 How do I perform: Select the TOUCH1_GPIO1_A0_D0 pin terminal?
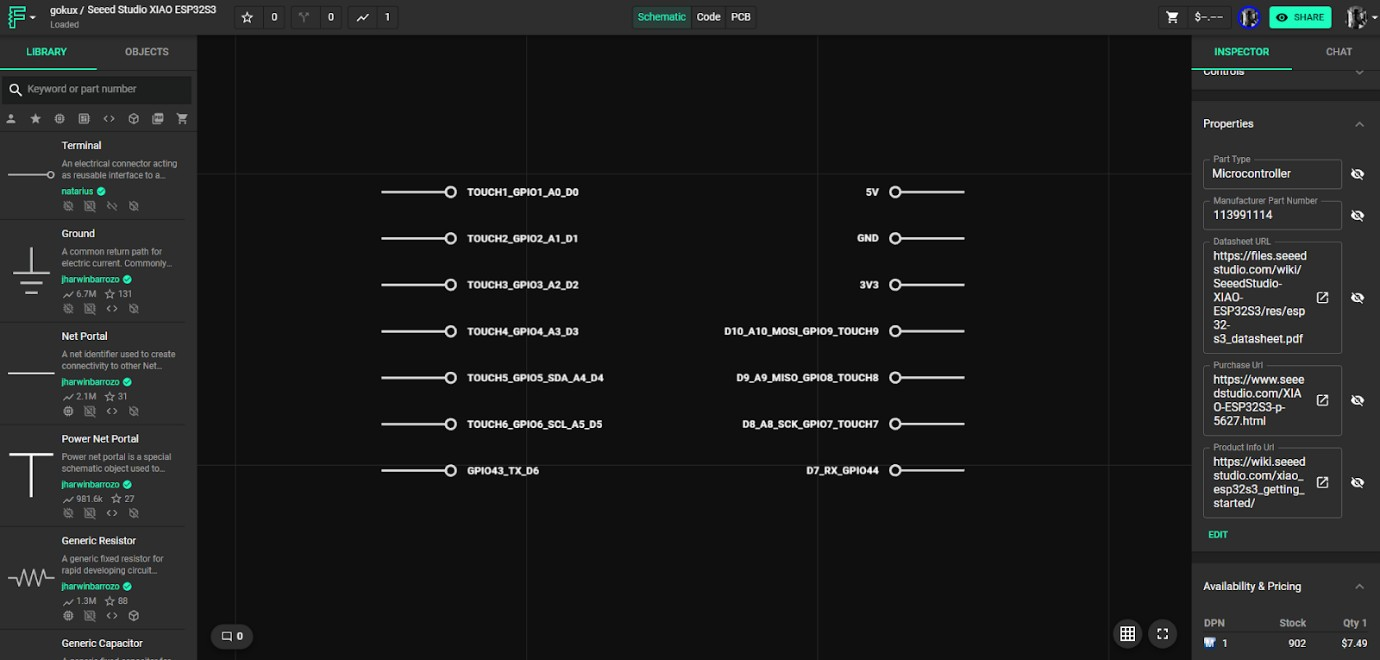[451, 192]
